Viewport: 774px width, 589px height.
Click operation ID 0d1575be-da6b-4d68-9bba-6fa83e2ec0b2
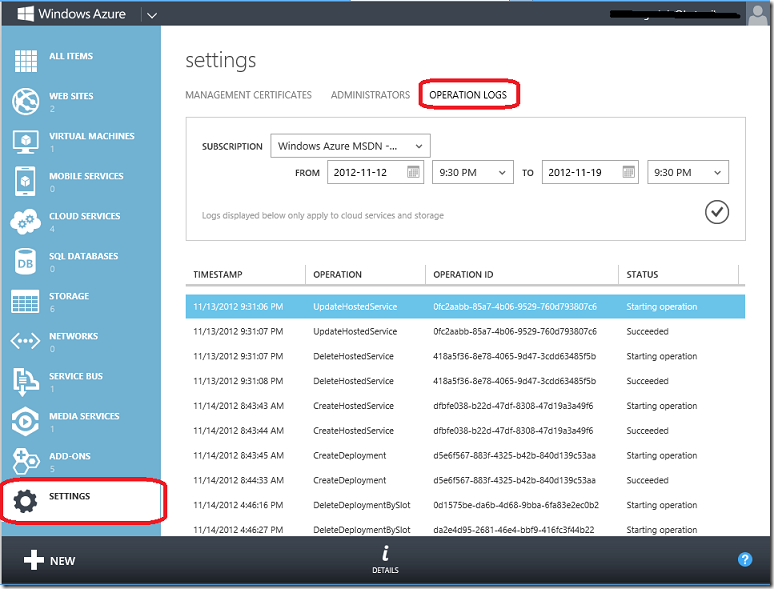(516, 505)
